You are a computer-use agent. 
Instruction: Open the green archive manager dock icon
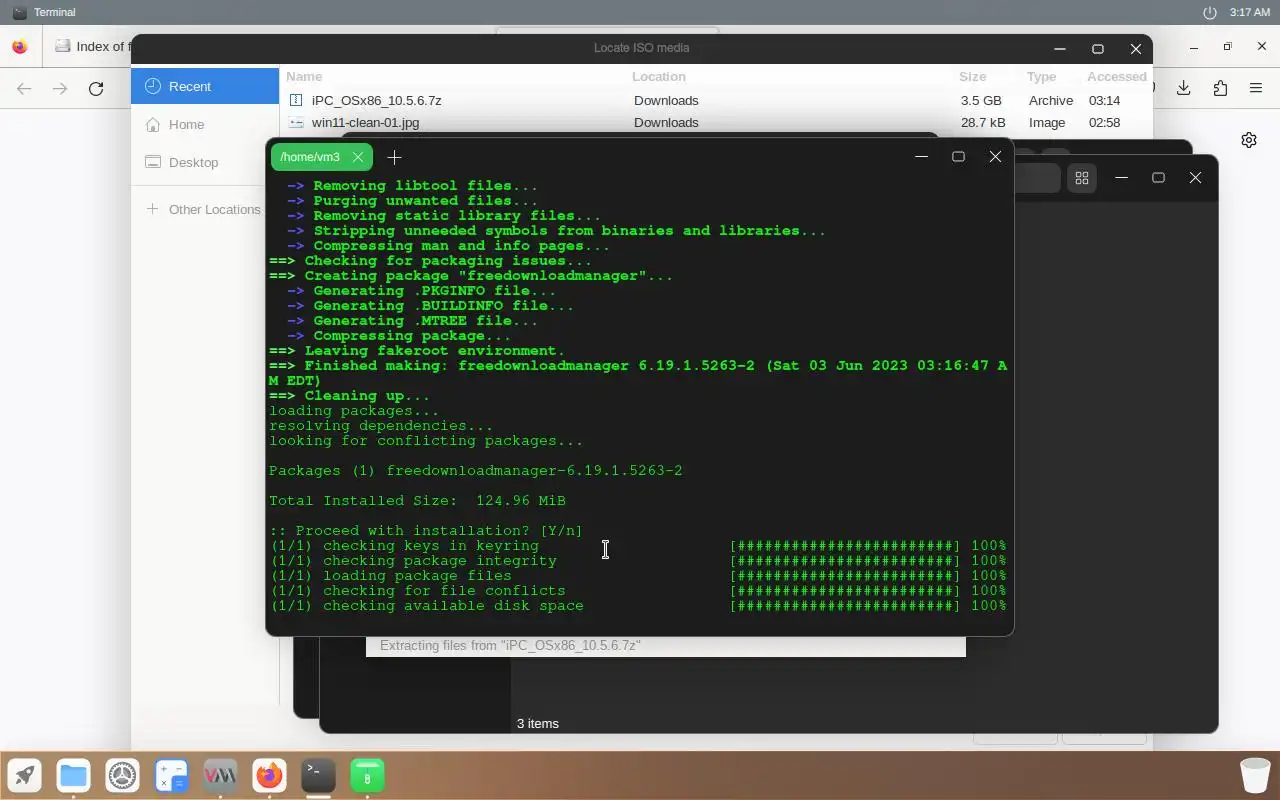(367, 775)
